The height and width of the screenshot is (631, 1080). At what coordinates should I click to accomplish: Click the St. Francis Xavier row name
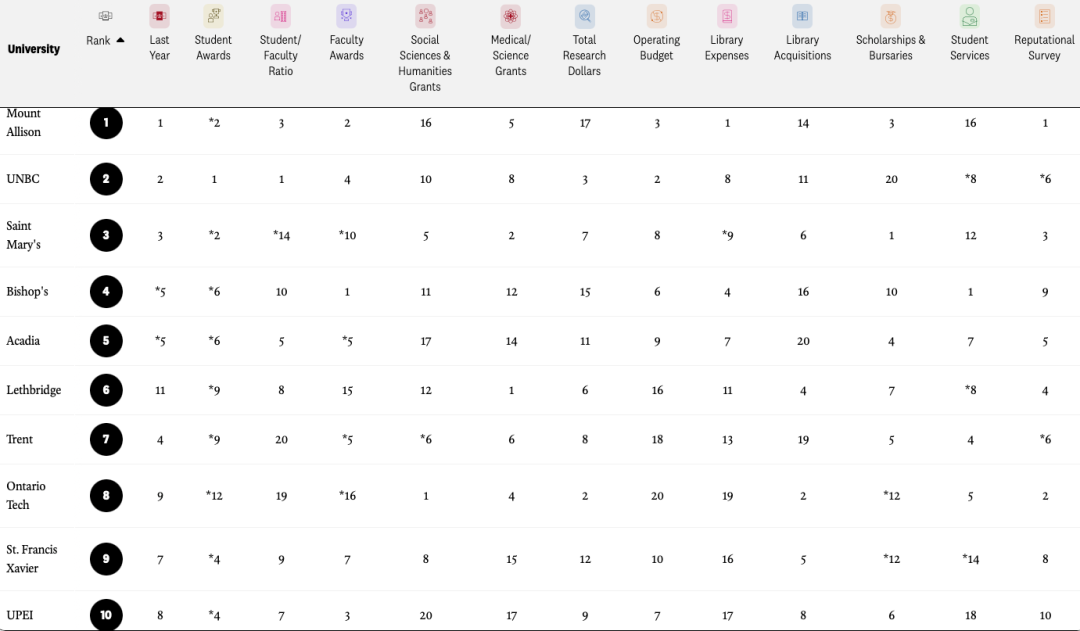[32, 559]
